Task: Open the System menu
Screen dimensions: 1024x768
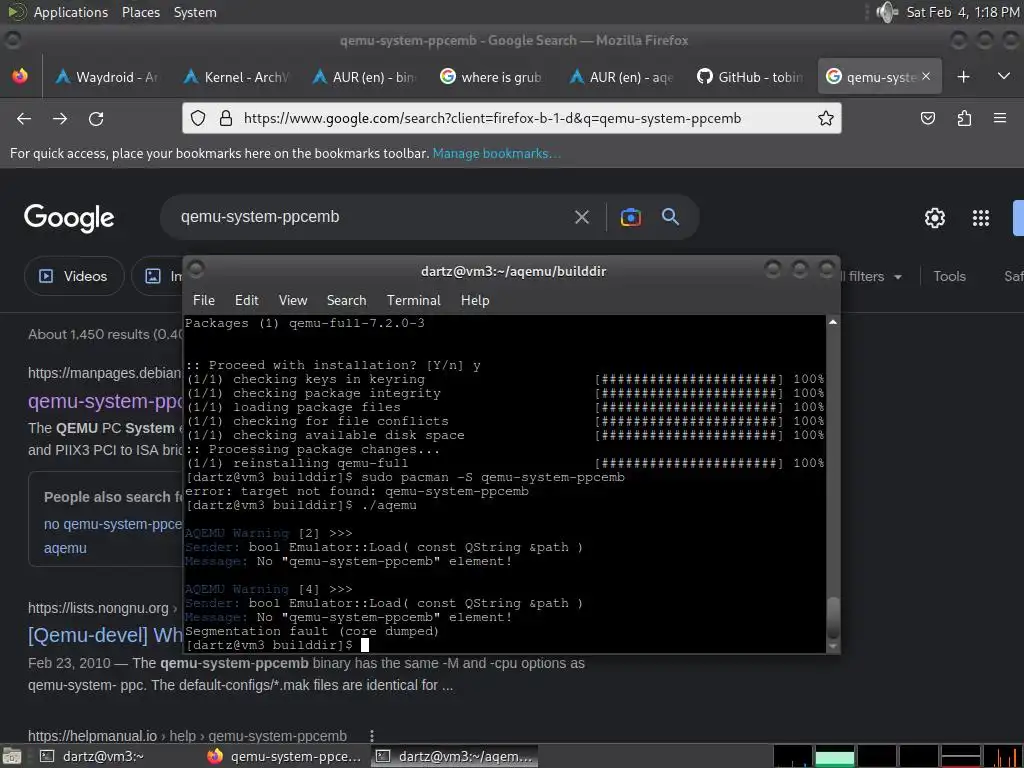Action: [x=195, y=12]
